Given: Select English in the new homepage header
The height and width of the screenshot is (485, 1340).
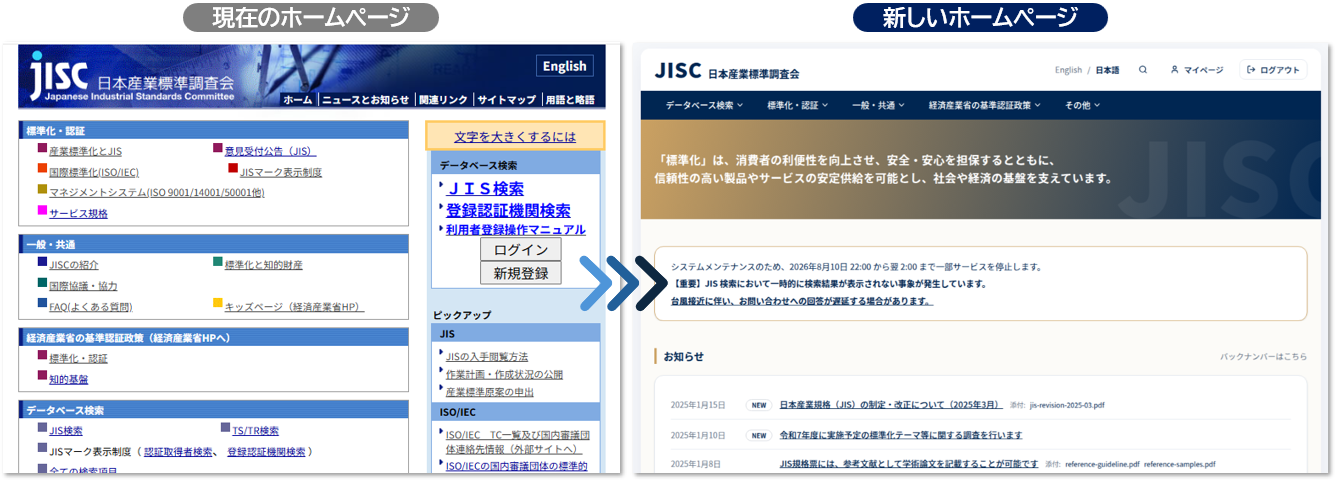Looking at the screenshot, I should tap(1068, 70).
